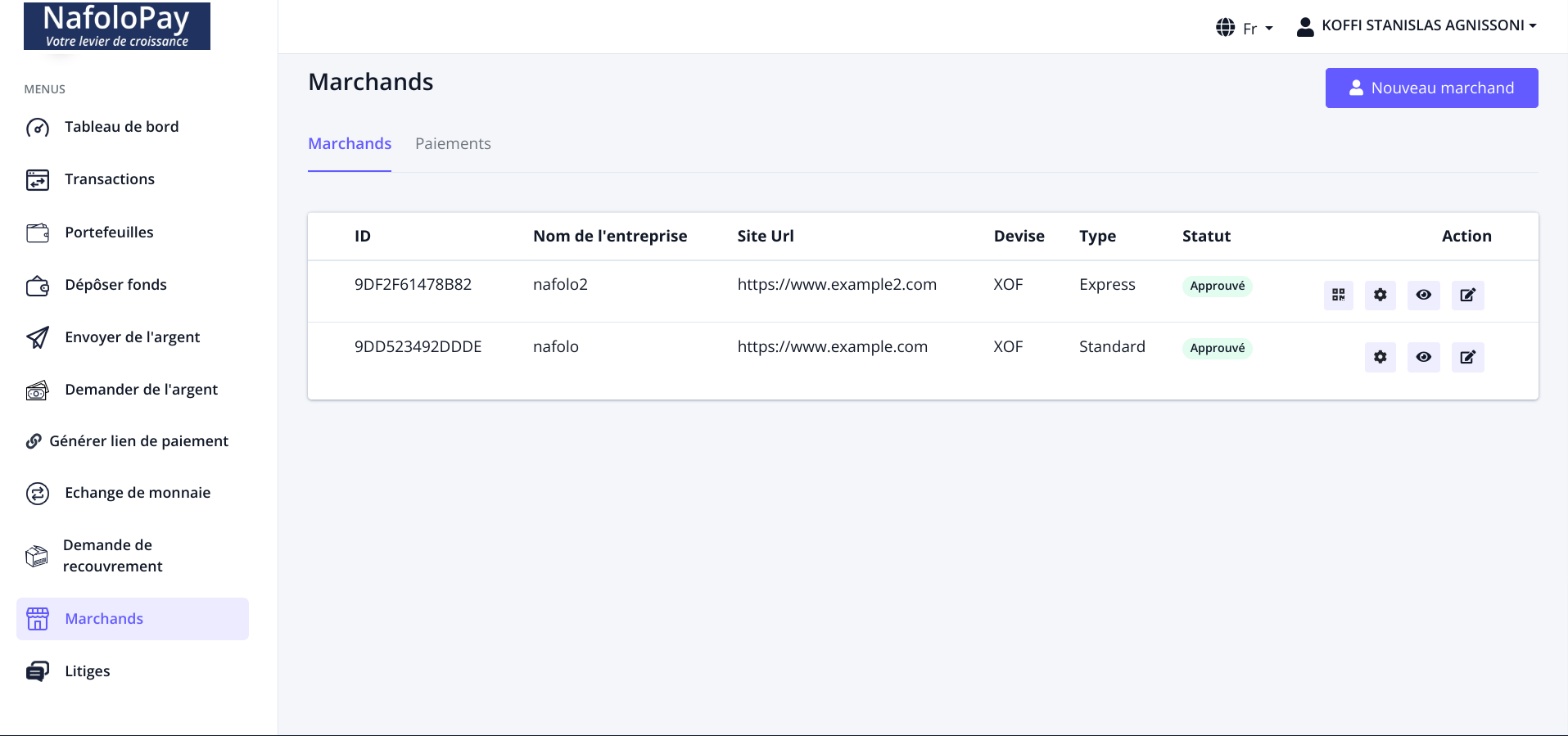Click the Portefeuilles wallet icon
The width and height of the screenshot is (1568, 736).
tap(38, 233)
